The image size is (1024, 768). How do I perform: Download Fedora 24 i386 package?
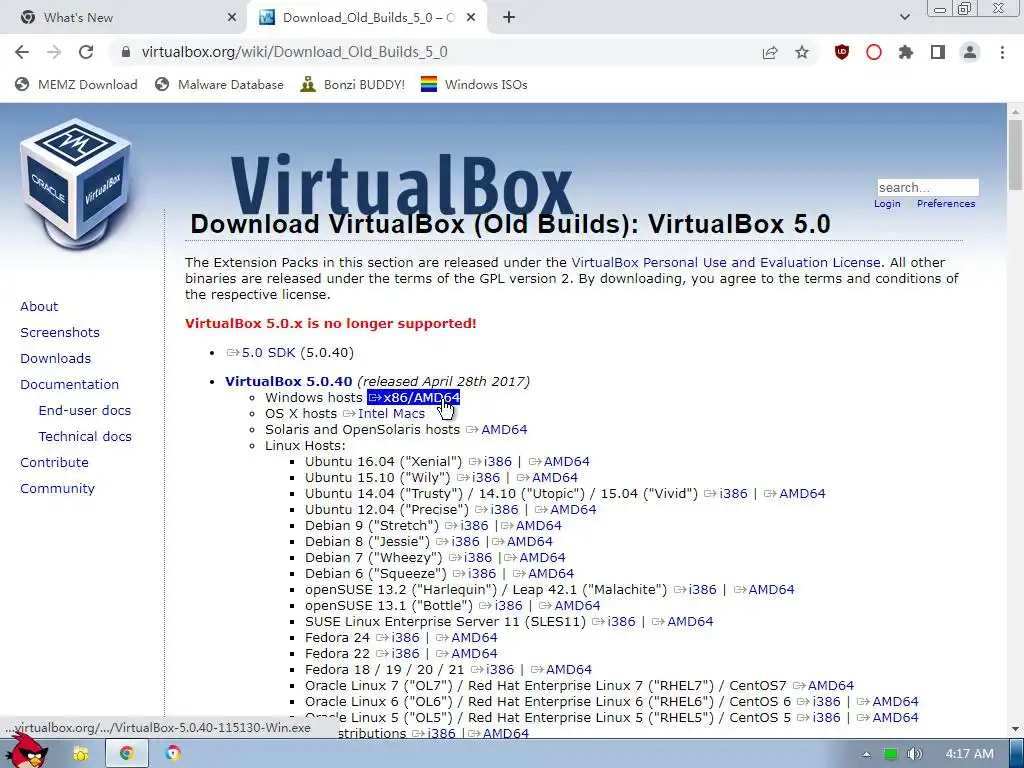tap(398, 637)
